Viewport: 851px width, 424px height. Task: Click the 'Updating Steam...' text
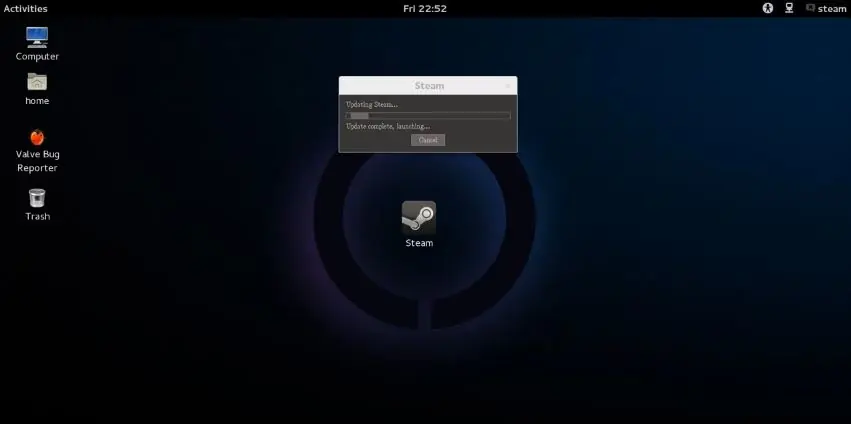372,104
